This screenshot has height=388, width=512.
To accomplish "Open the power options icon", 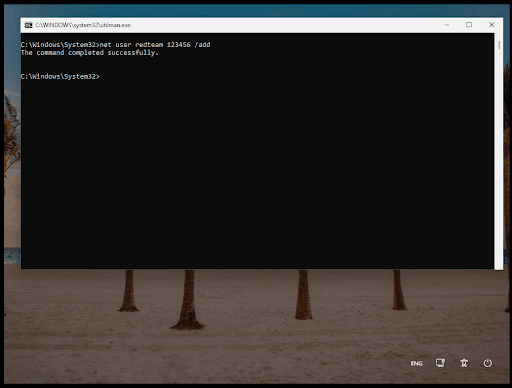I will [488, 363].
